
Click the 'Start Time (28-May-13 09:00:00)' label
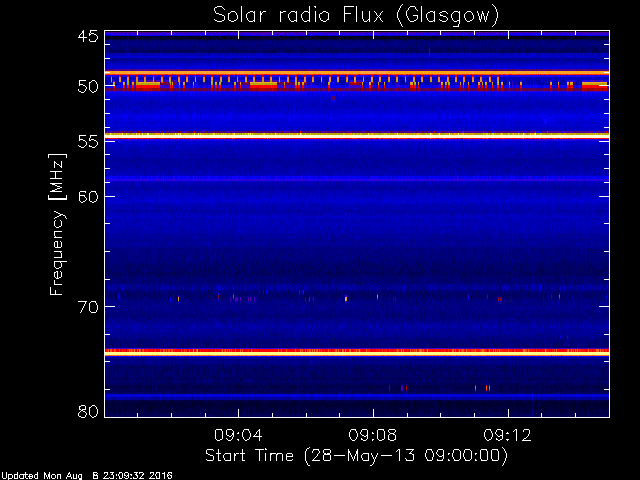(x=356, y=455)
